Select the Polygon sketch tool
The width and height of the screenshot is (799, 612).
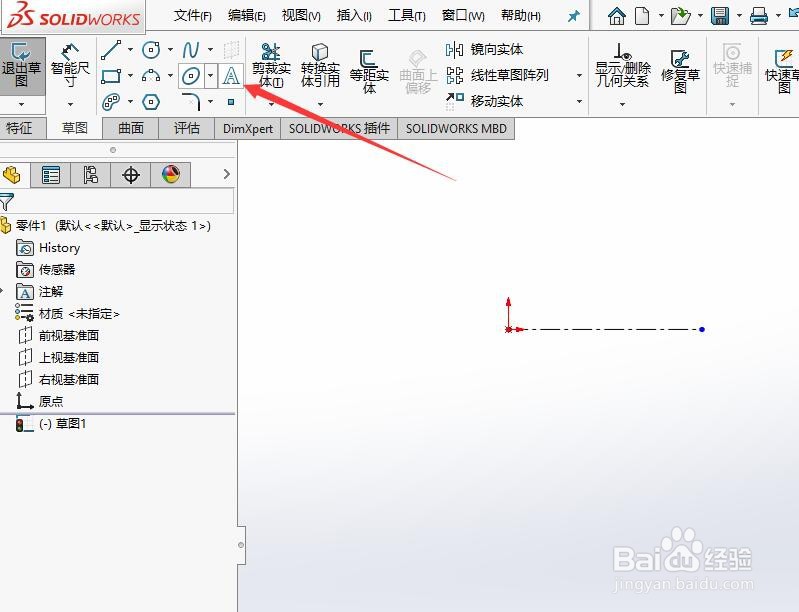click(x=151, y=102)
